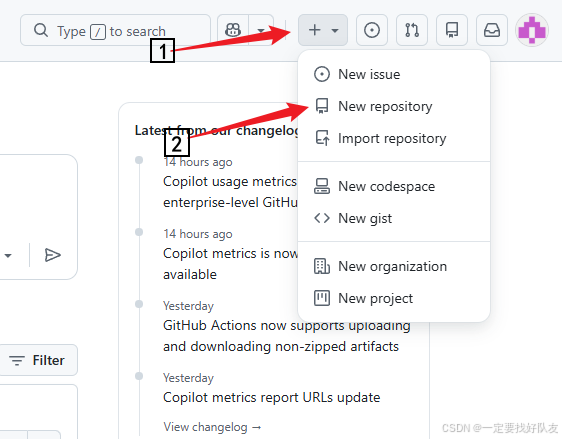Open Copilot metrics report URLs update link
This screenshot has height=439, width=562.
[271, 397]
